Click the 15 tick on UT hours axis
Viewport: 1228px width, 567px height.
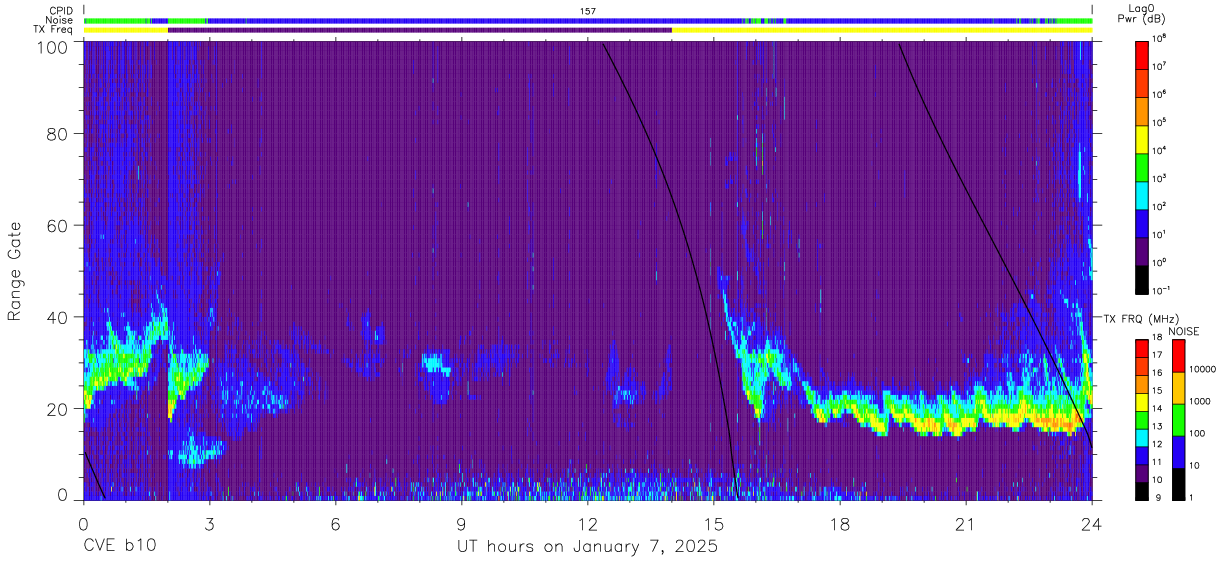pyautogui.click(x=714, y=523)
